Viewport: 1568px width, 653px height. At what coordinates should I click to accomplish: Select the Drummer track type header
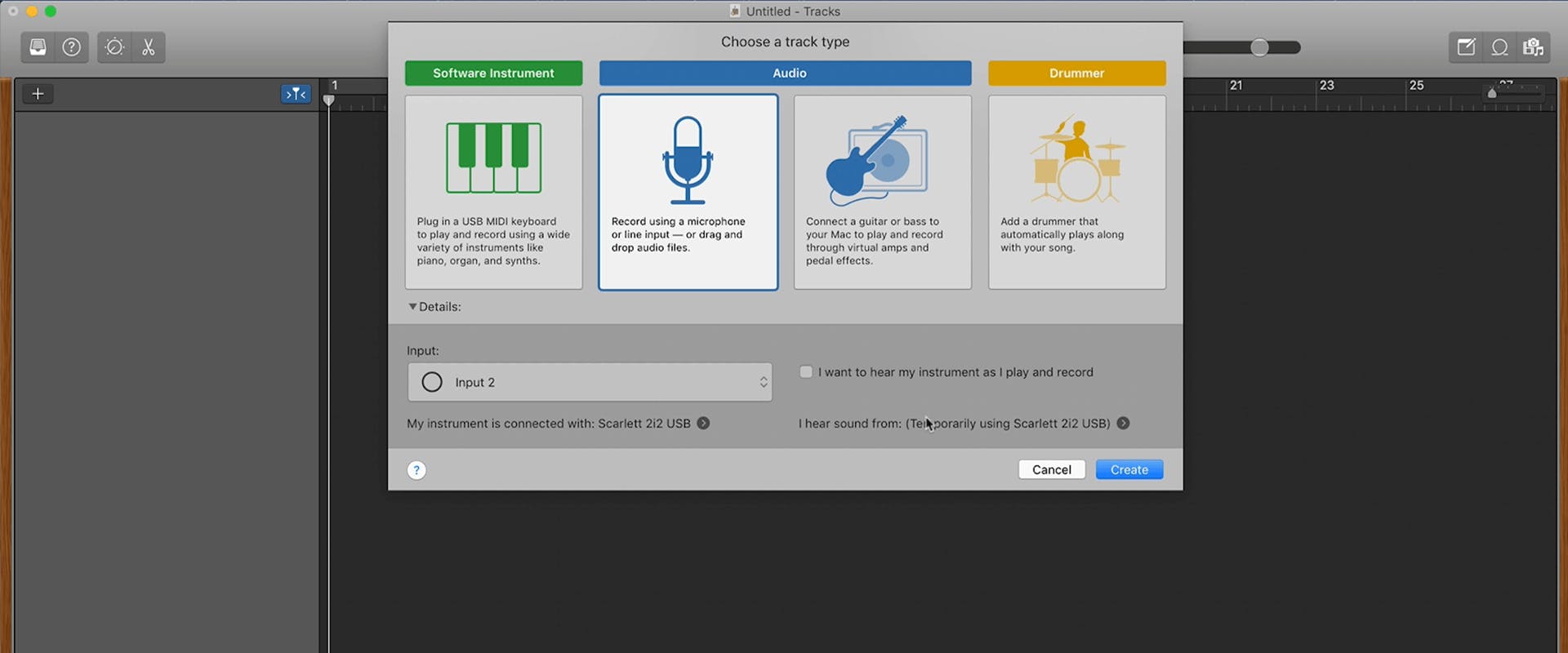1076,73
